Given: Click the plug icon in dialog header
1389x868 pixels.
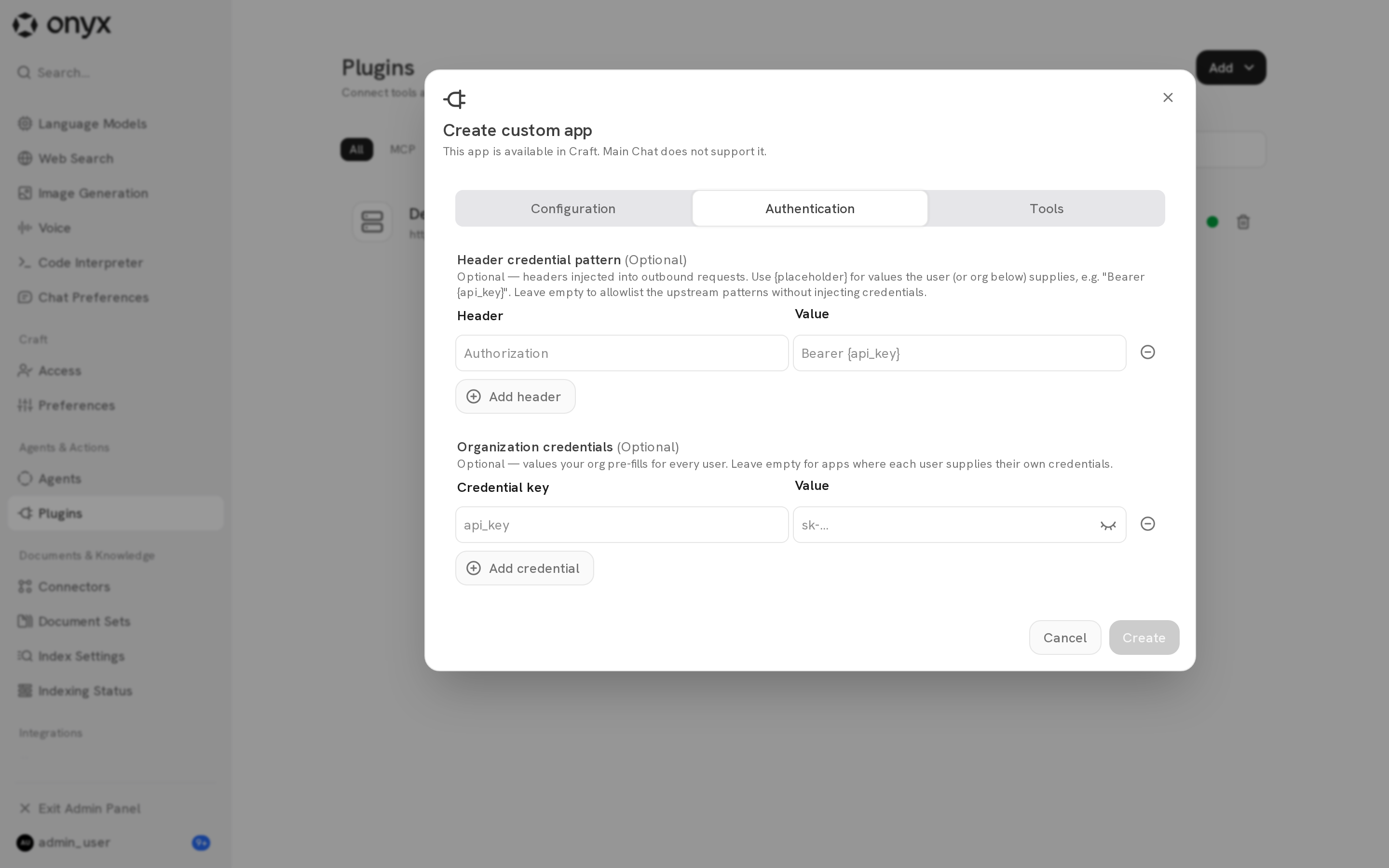Looking at the screenshot, I should (x=455, y=99).
